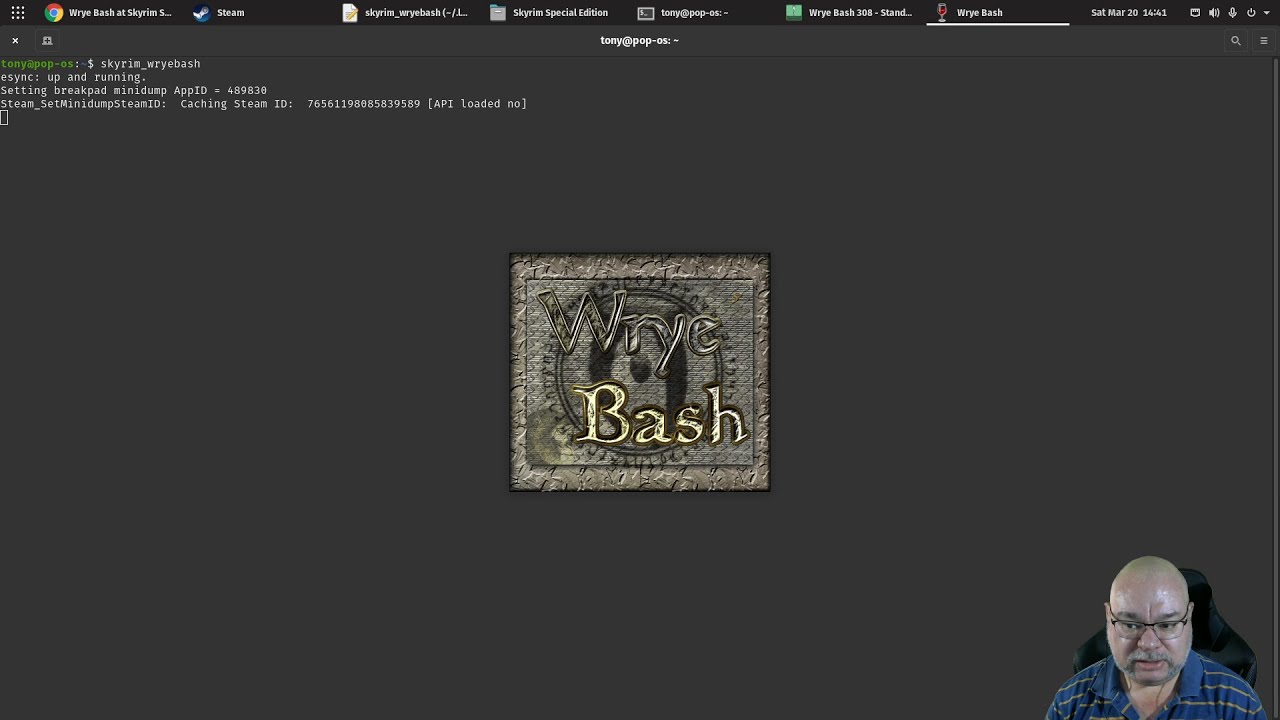Open the Activities app grid icon

pyautogui.click(x=18, y=13)
